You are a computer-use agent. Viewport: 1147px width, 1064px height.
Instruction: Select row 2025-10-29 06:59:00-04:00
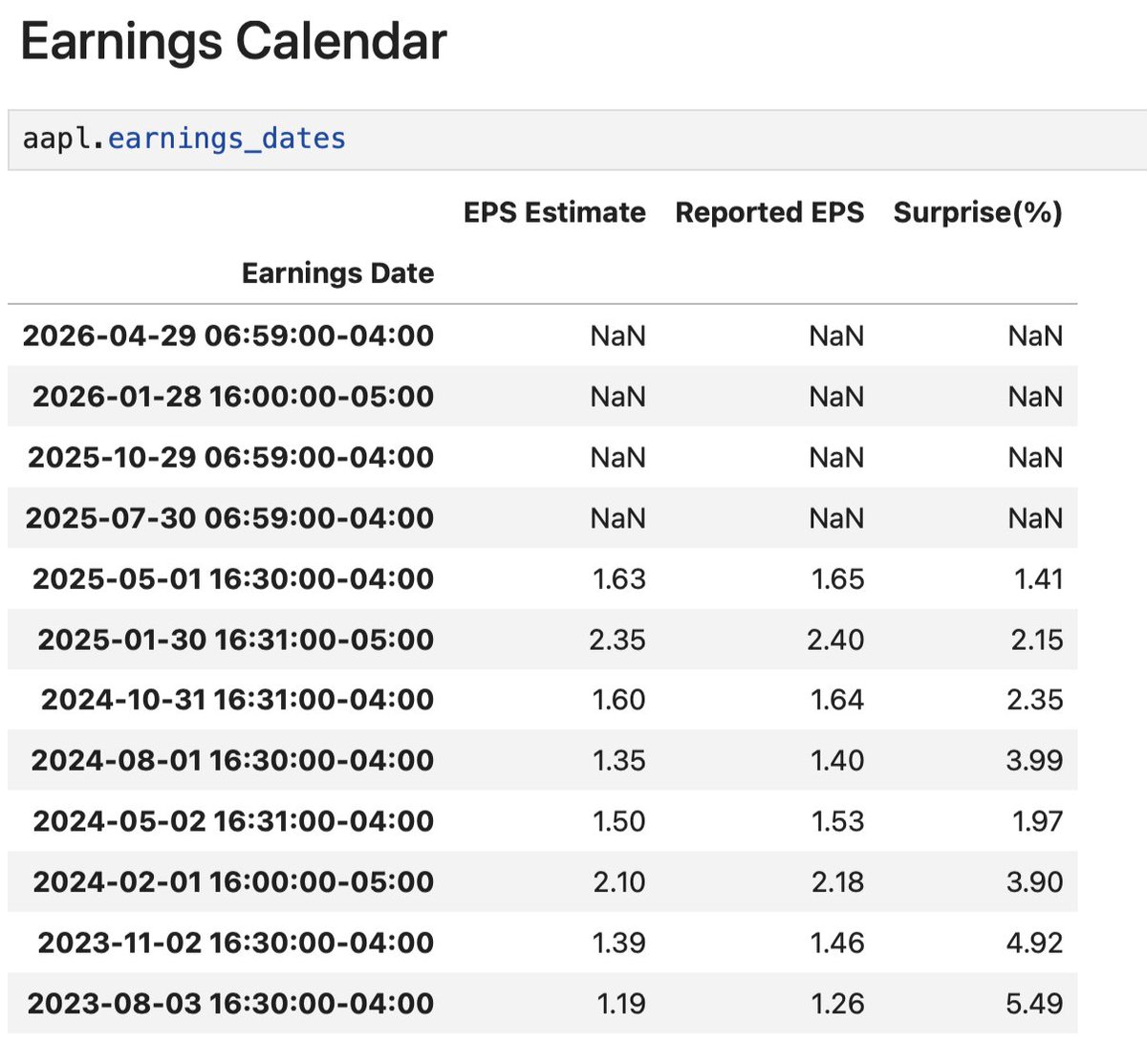point(542,457)
